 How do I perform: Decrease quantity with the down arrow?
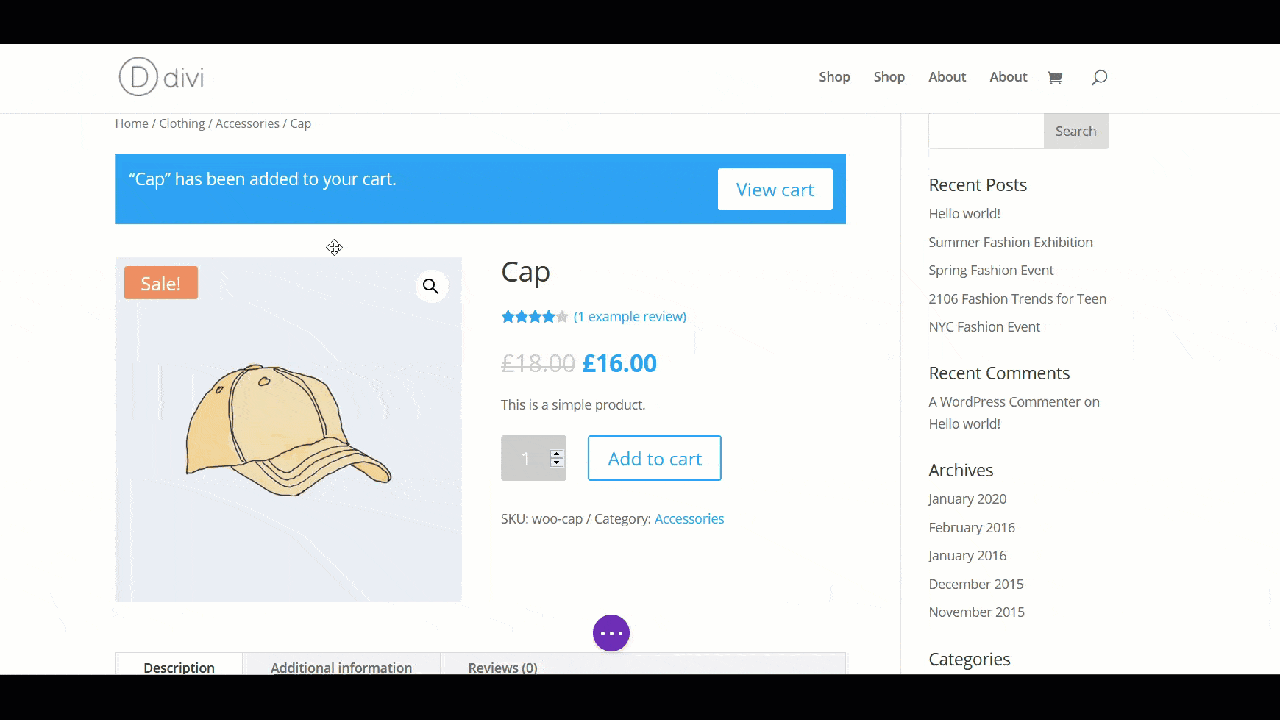[557, 463]
